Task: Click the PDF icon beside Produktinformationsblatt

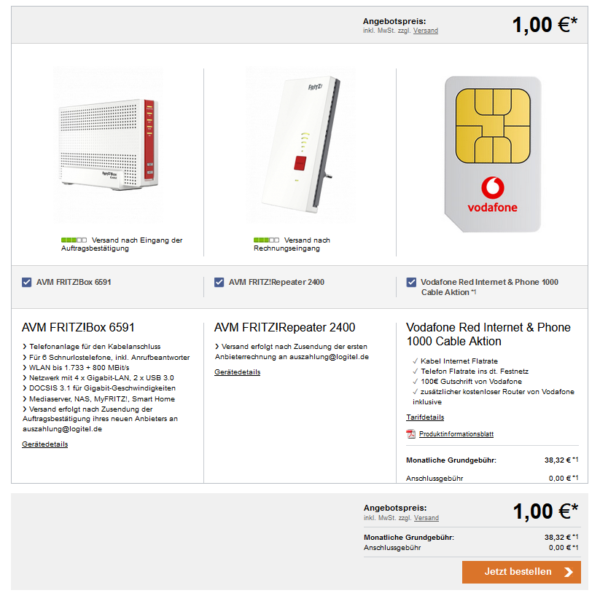Action: [x=410, y=434]
